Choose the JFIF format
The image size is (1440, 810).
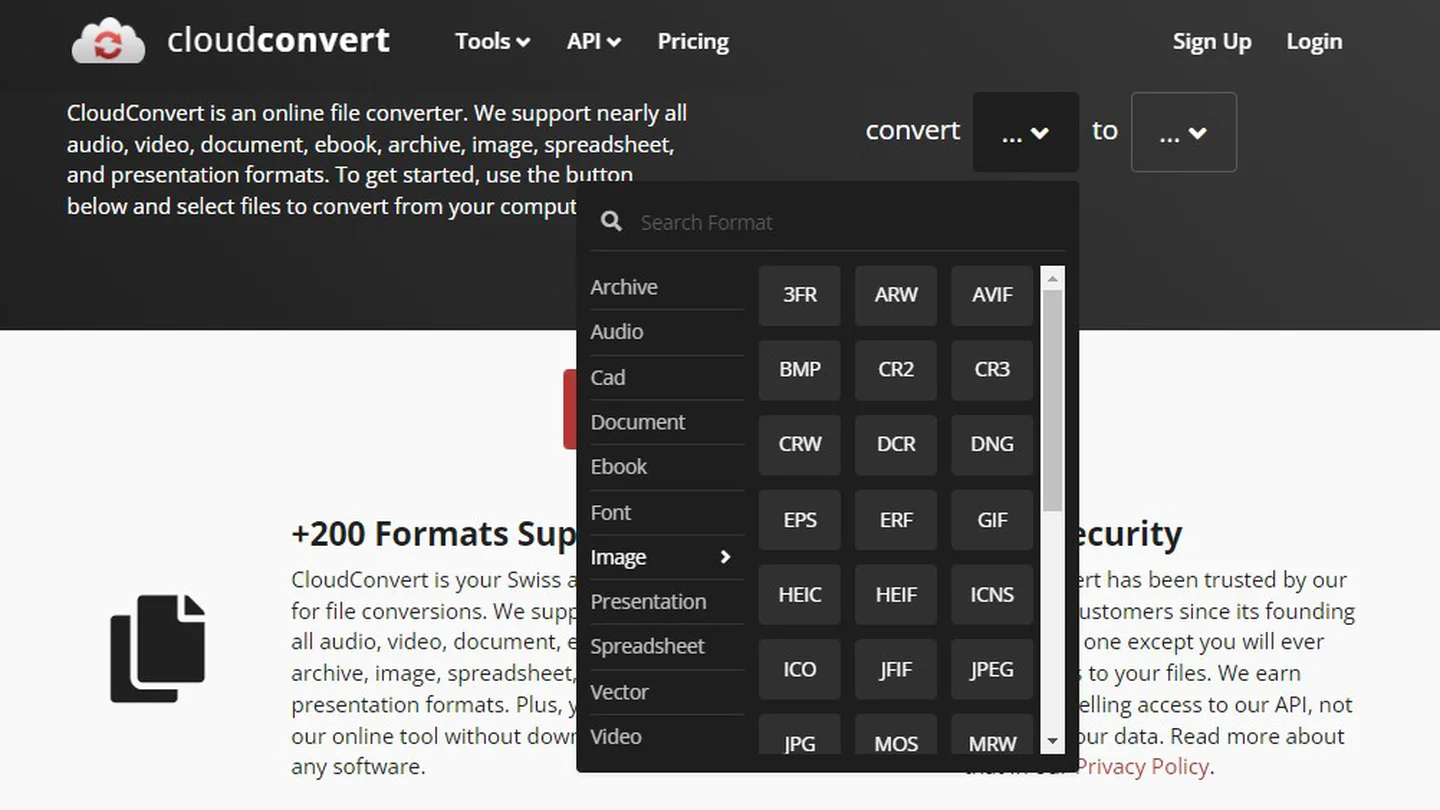click(896, 670)
